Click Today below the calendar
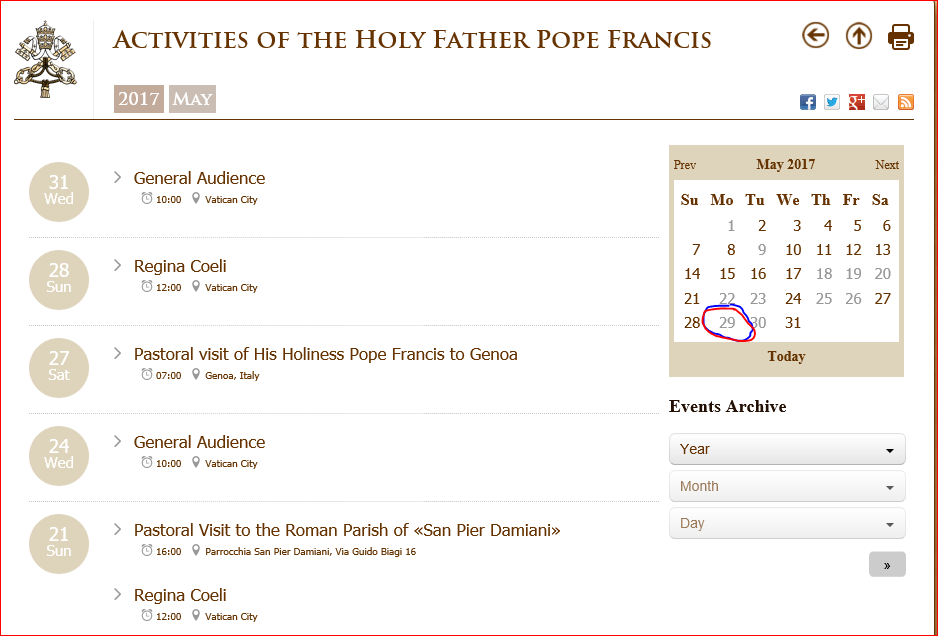 787,357
